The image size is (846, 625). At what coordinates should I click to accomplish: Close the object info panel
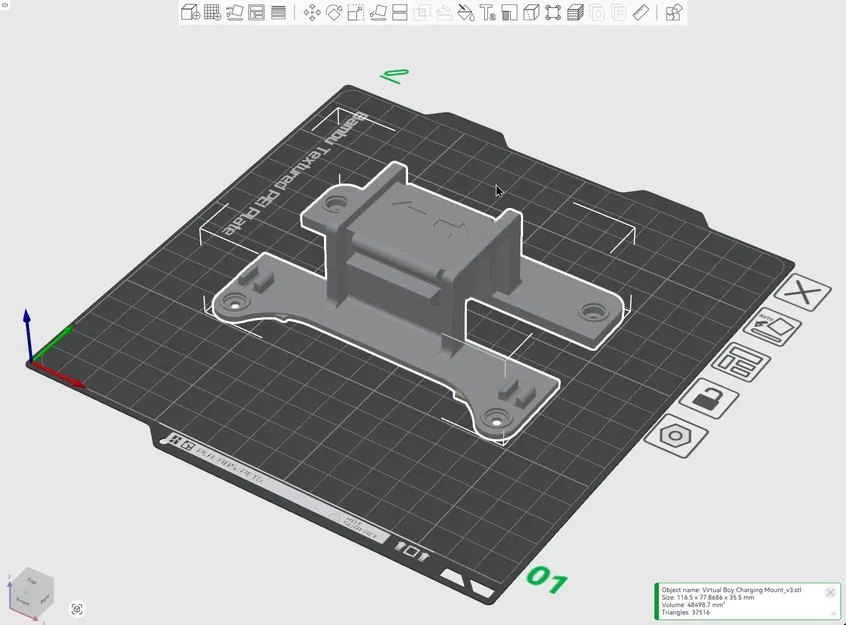point(830,593)
